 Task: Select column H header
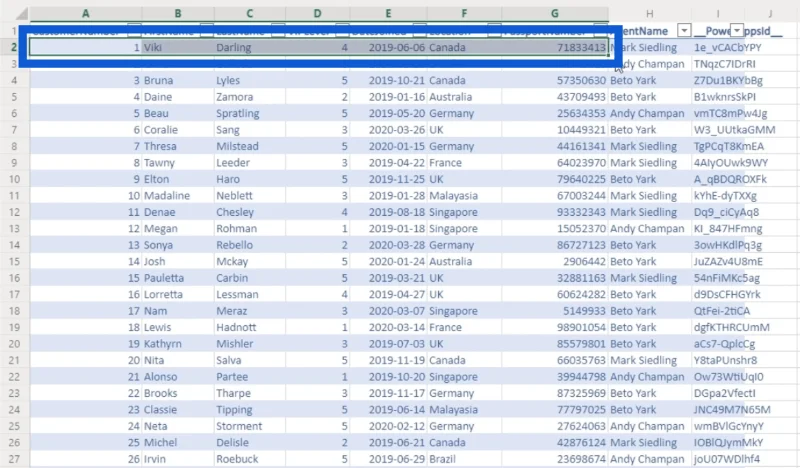click(x=649, y=14)
